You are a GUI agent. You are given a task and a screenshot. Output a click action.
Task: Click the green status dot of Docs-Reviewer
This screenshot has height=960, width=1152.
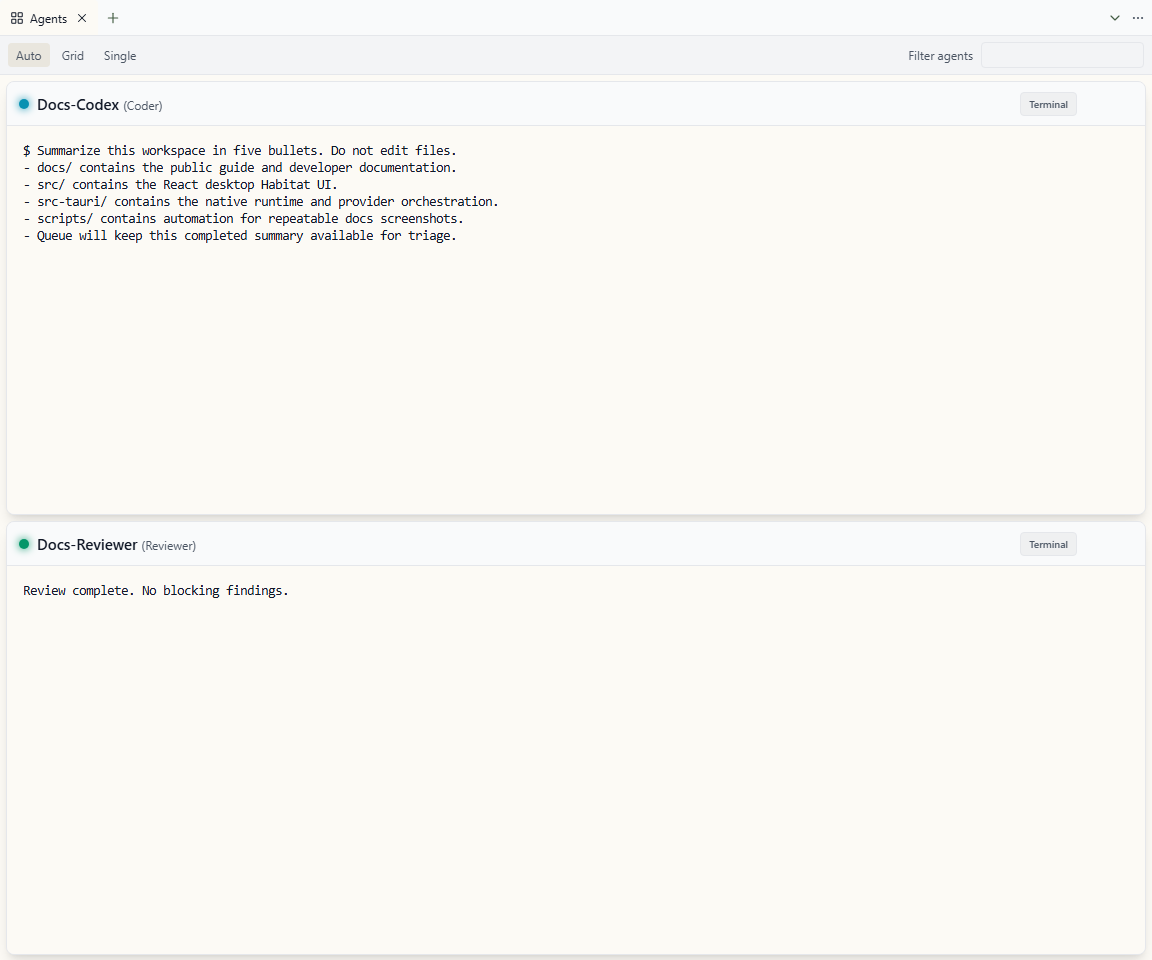pos(24,544)
